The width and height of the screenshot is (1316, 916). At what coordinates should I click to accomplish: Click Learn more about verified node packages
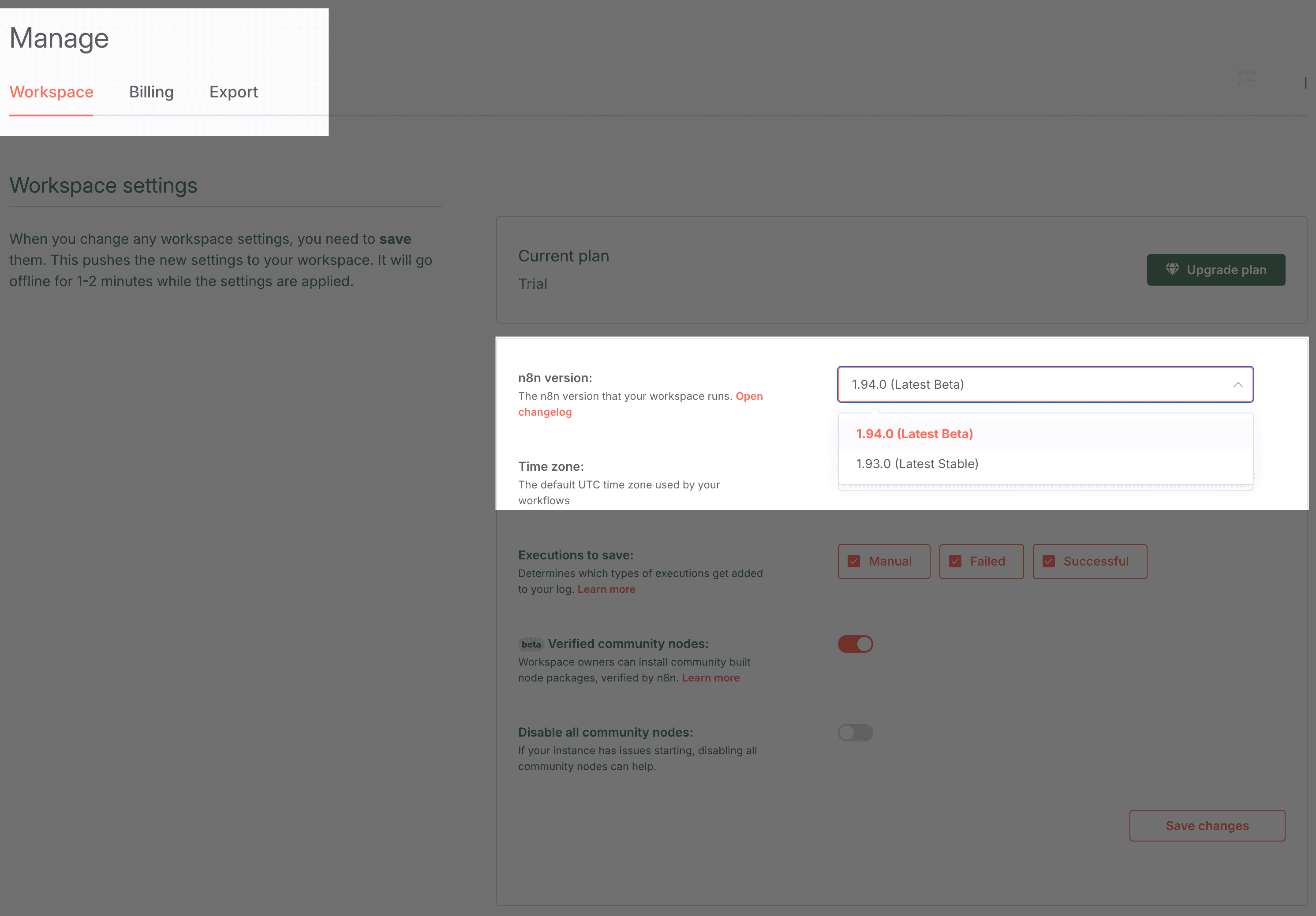[x=711, y=677]
